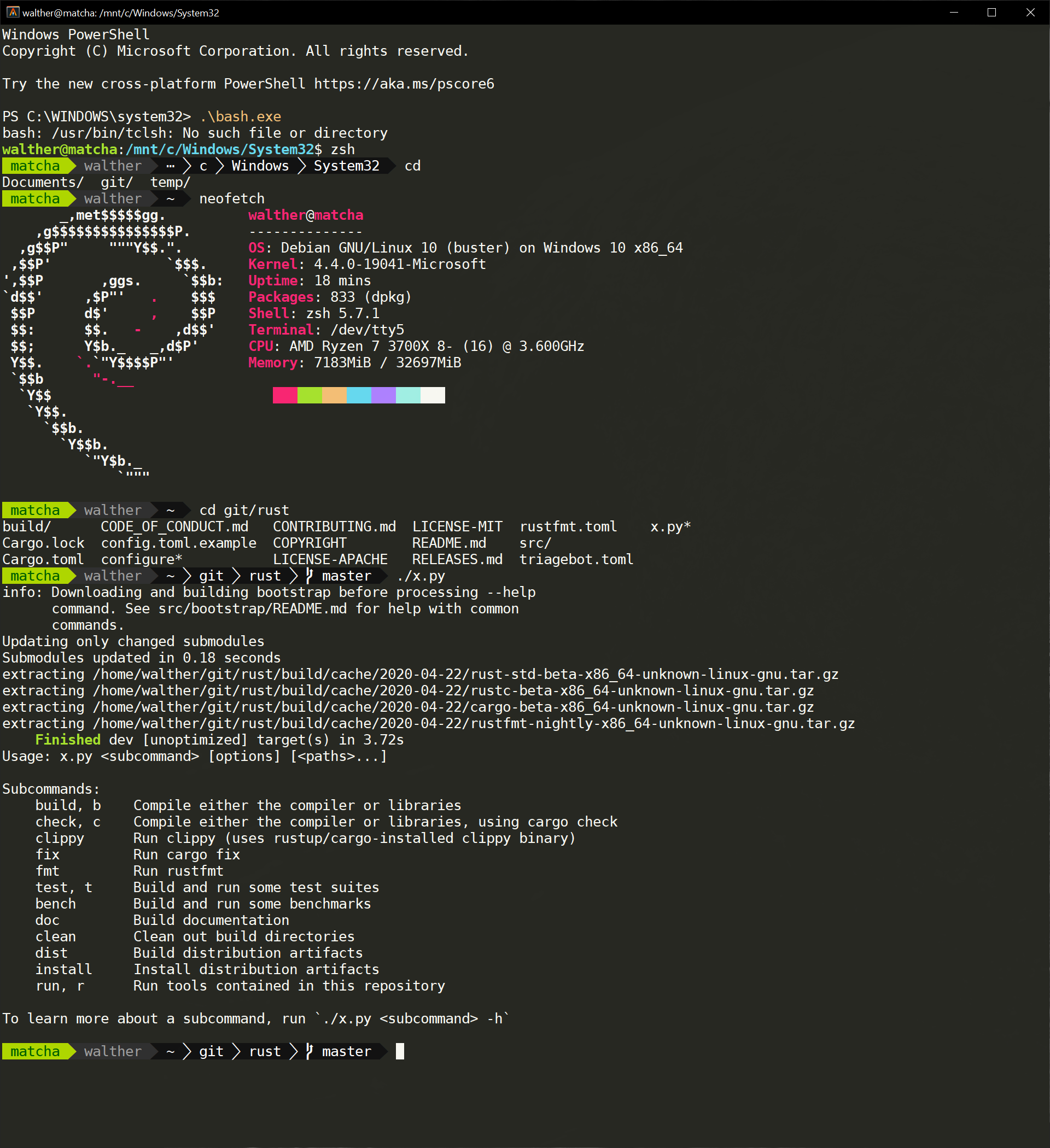
Task: Click the Cargo.toml file name in the listing
Action: point(43,559)
